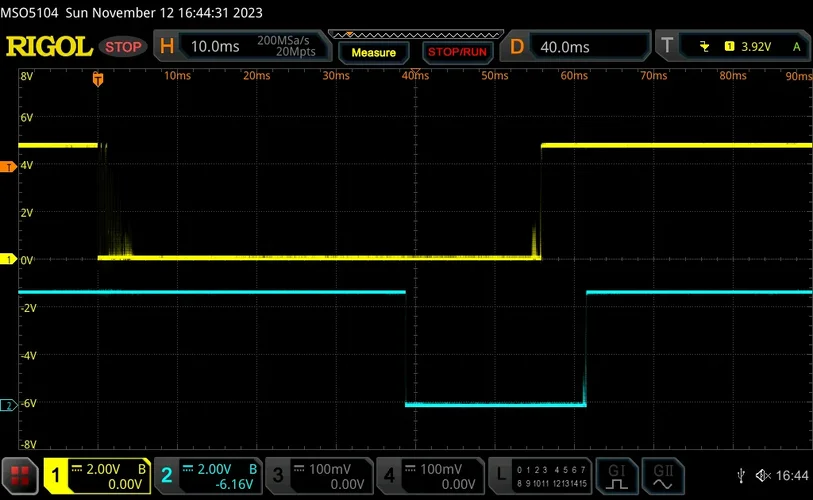Screen dimensions: 813x500
Task: Click the channel 2 ground marker
Action: coord(9,405)
